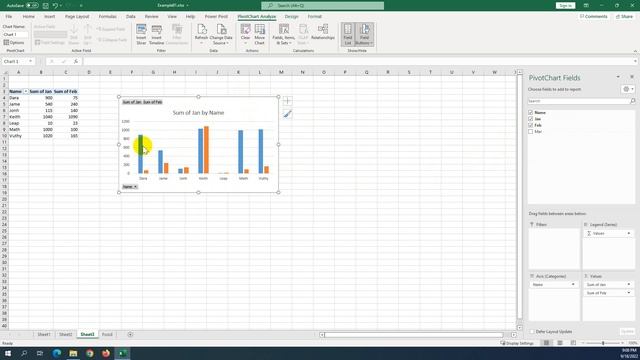Open PivotChart Fields pane options arrow
Screen dimensions: 640x360
[618, 77]
